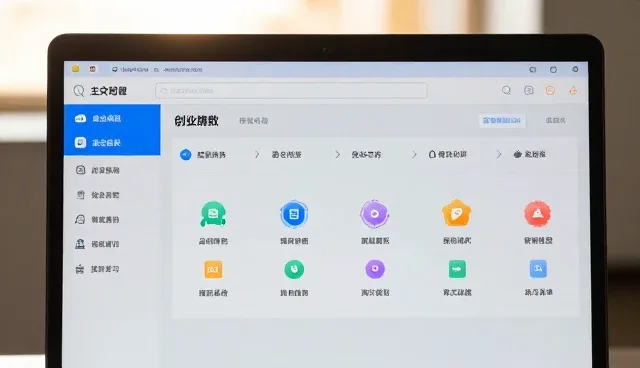Click the gray text link at far right of title row
This screenshot has height=368, width=640.
pos(556,120)
